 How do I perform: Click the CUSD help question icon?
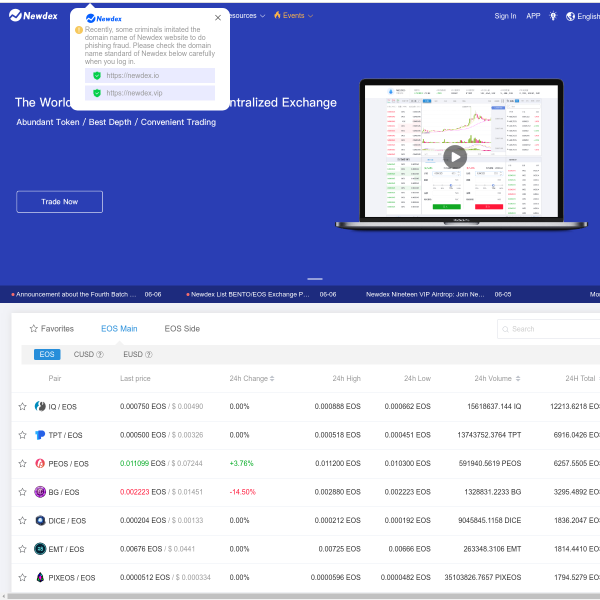100,355
